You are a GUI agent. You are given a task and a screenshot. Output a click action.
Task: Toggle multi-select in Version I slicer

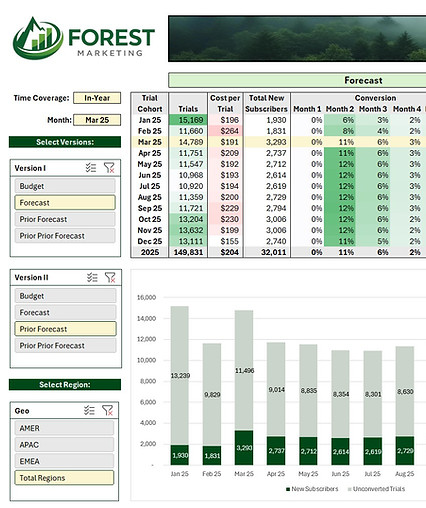click(x=91, y=168)
